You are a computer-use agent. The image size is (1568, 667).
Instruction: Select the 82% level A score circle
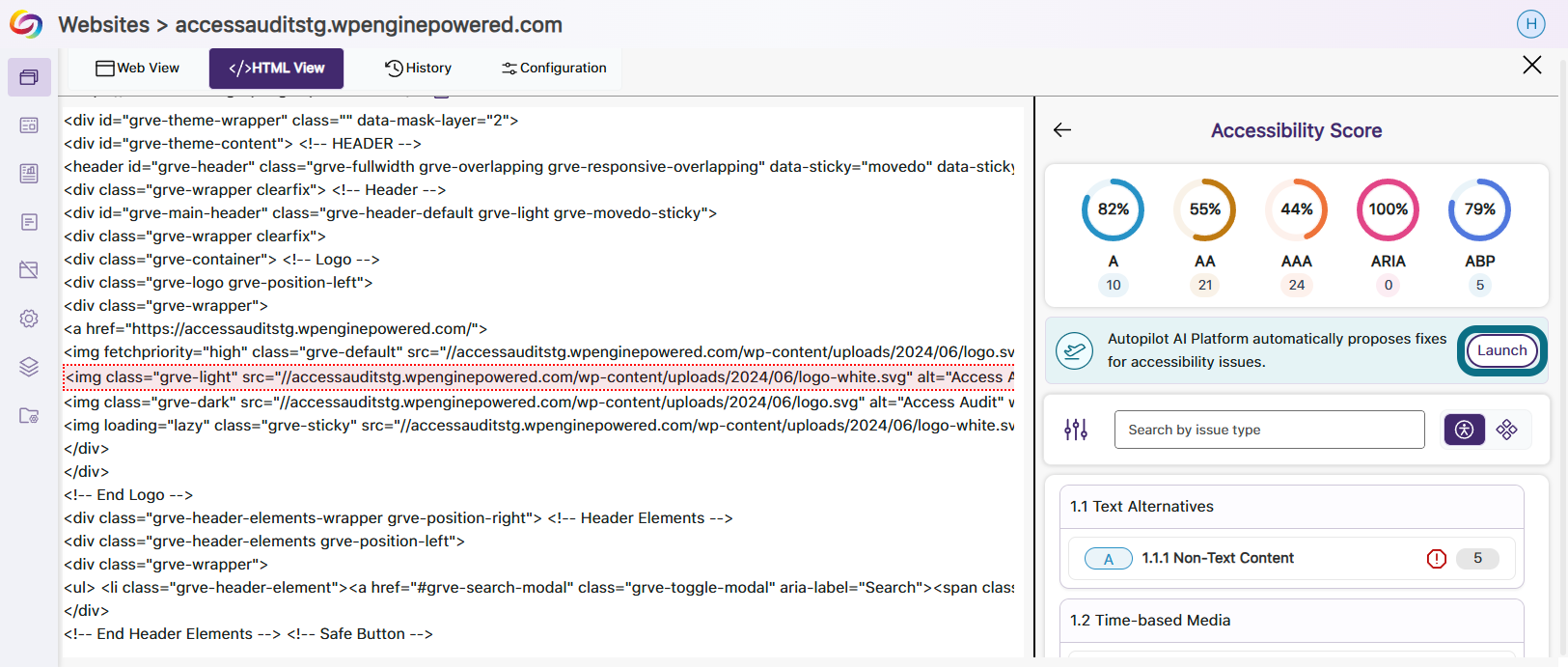coord(1113,209)
